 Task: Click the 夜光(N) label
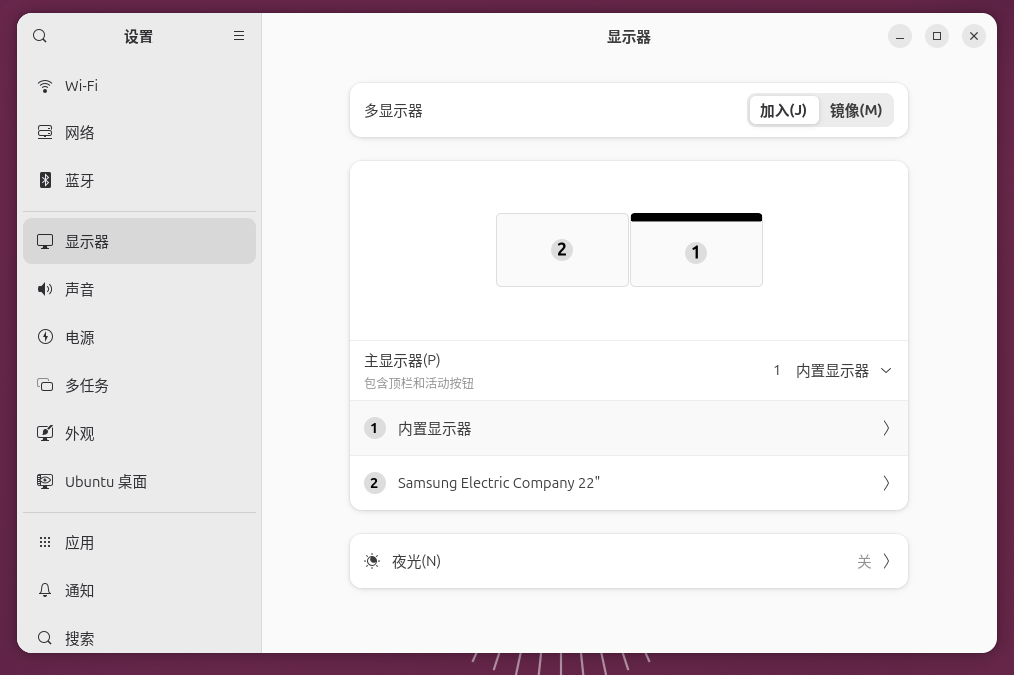tap(416, 561)
